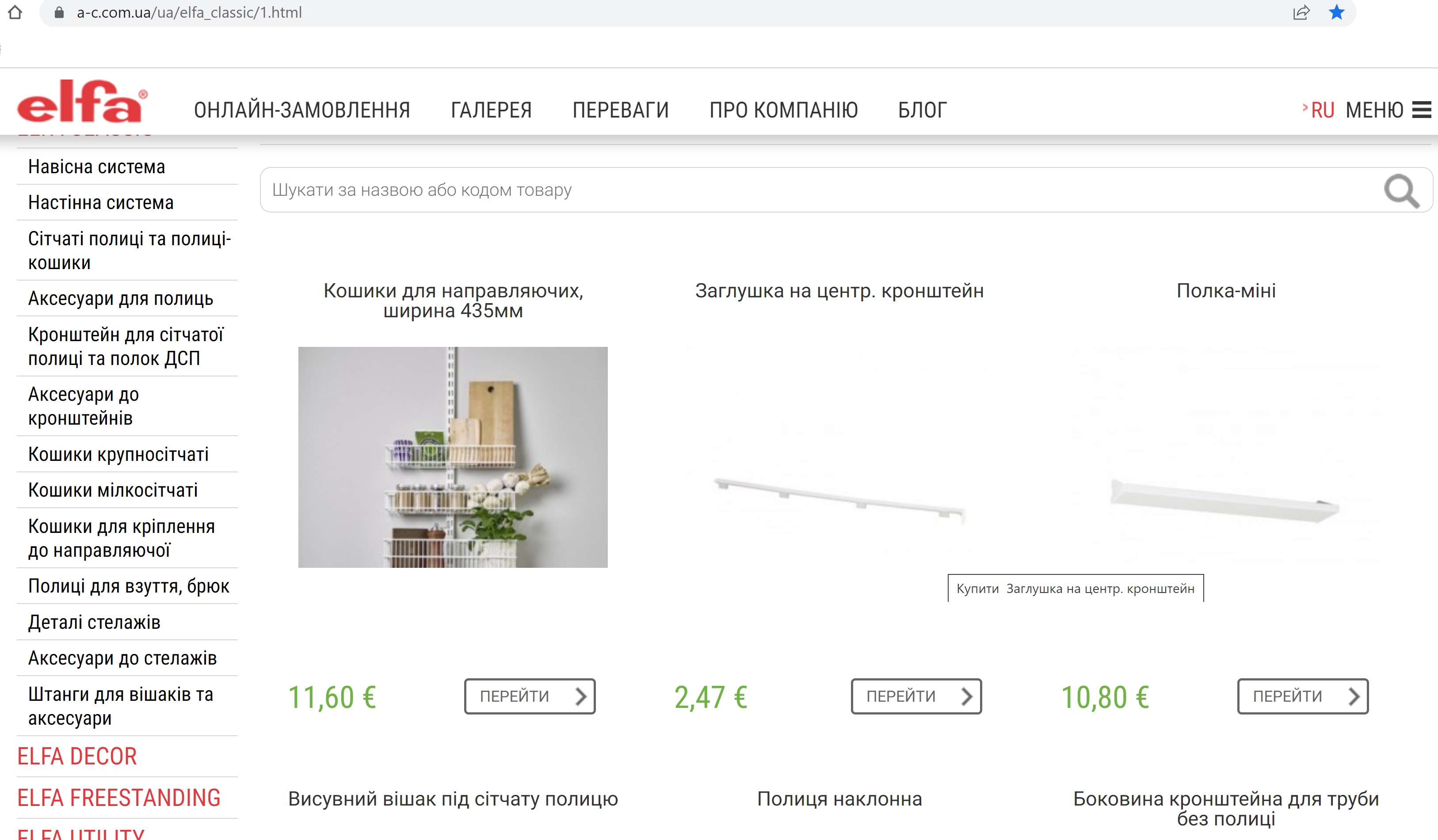The width and height of the screenshot is (1438, 840).
Task: Click ПЕРЕЙТИ button for 11,60 € product
Action: tap(530, 696)
